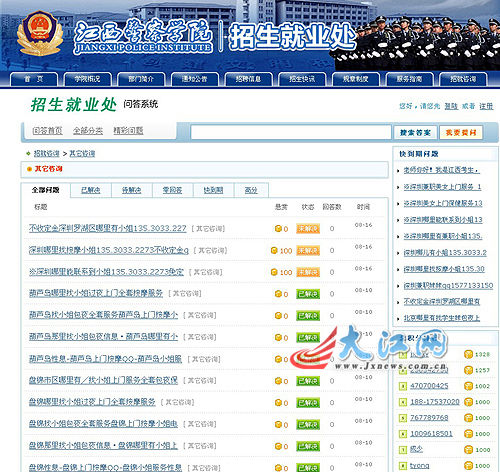The width and height of the screenshot is (500, 472).
Task: Click the 大江网 watermark logo
Action: (x=368, y=348)
